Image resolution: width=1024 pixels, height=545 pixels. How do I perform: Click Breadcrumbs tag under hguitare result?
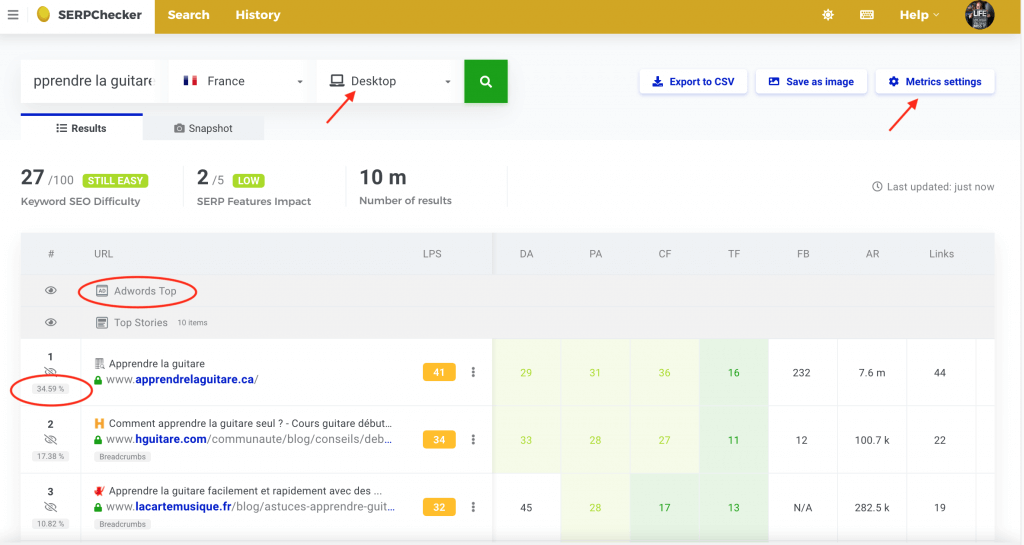tap(123, 457)
